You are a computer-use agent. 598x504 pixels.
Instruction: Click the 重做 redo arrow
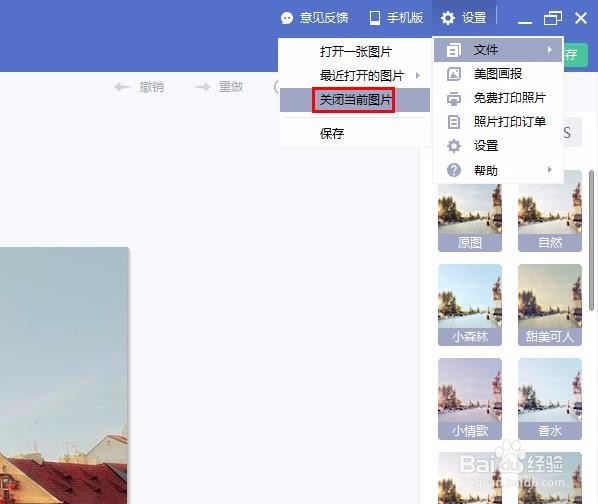tap(203, 87)
